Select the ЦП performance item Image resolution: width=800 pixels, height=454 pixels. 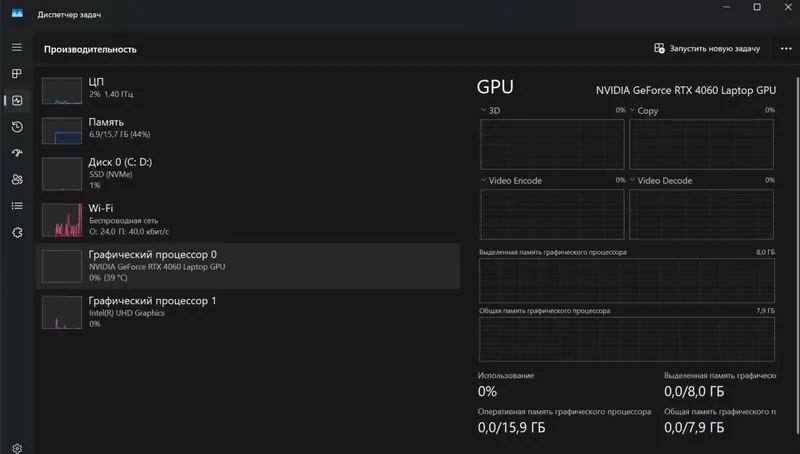[248, 90]
